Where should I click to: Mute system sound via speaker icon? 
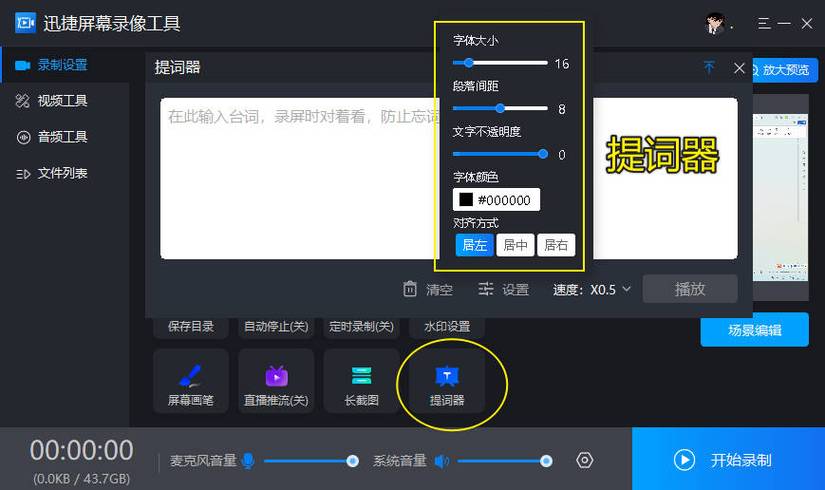pyautogui.click(x=441, y=461)
